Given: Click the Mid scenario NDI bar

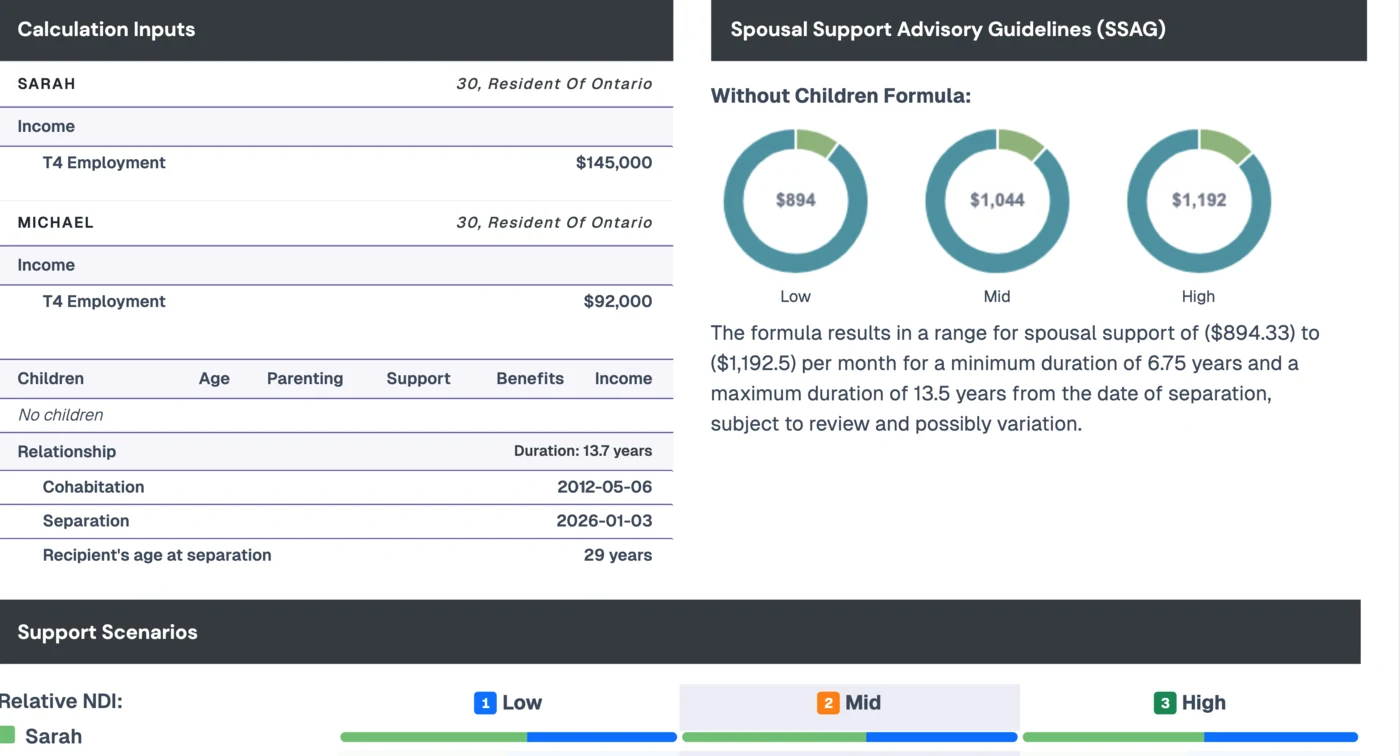Looking at the screenshot, I should [x=849, y=737].
